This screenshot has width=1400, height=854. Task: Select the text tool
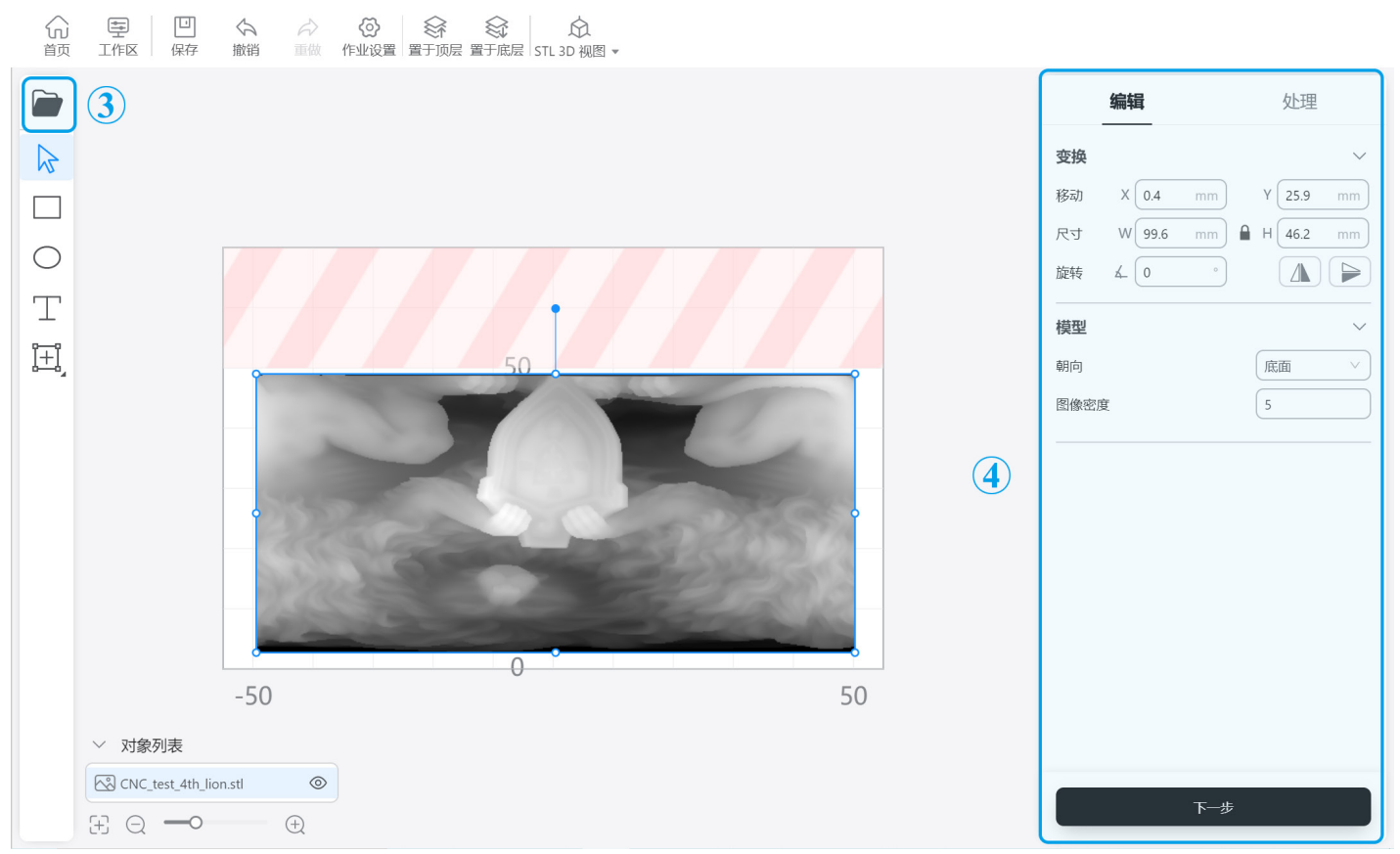coord(47,308)
